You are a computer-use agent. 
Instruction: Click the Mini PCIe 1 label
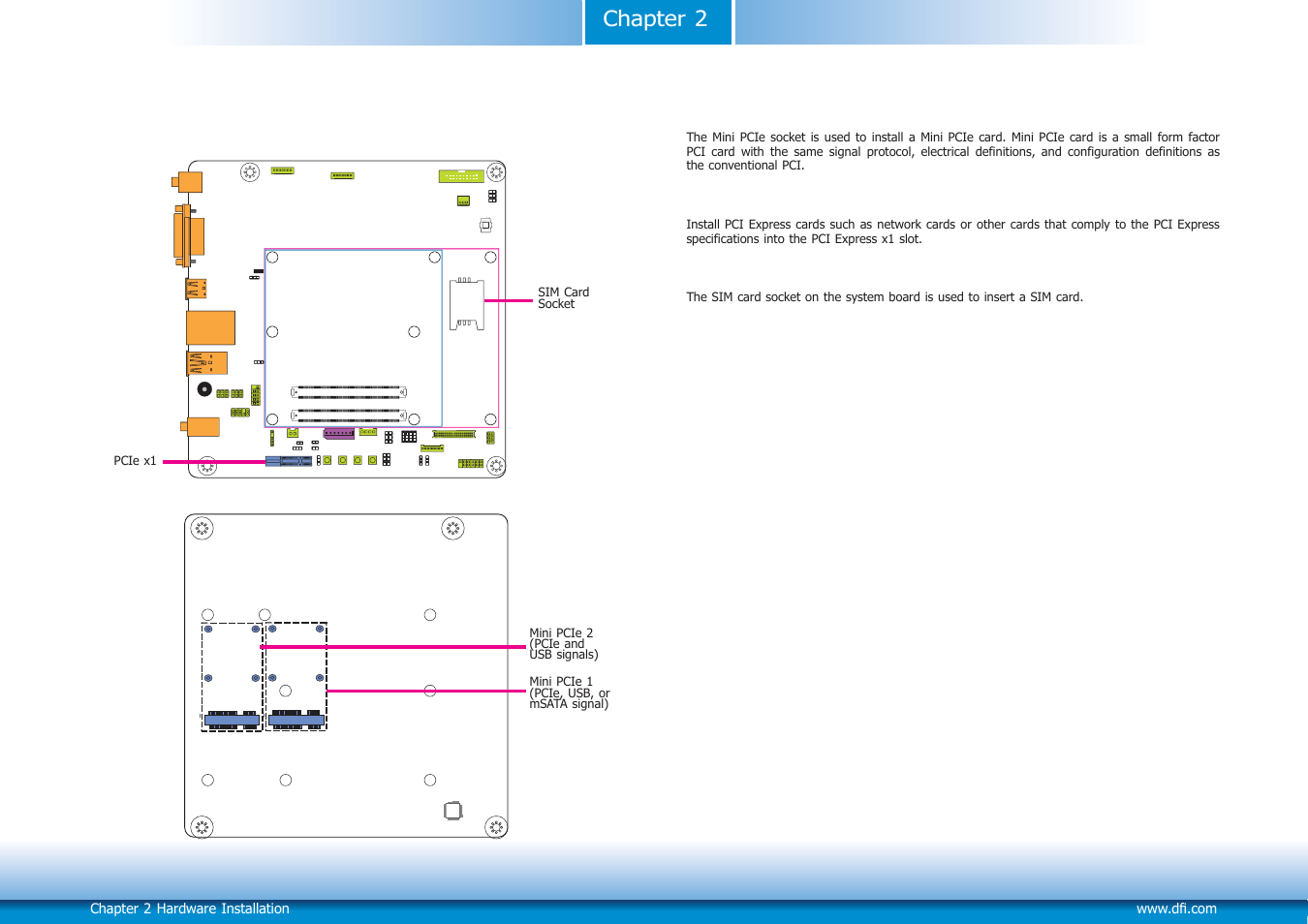569,693
